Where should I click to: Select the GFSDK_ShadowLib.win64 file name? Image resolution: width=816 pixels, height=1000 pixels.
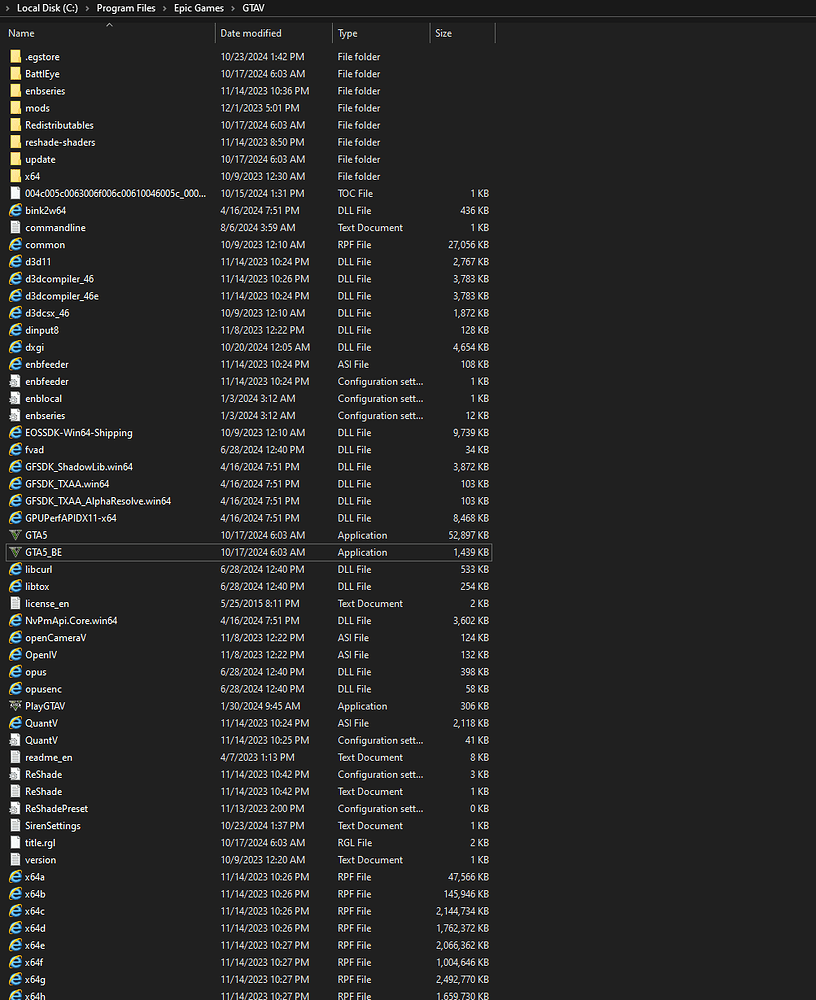point(79,467)
